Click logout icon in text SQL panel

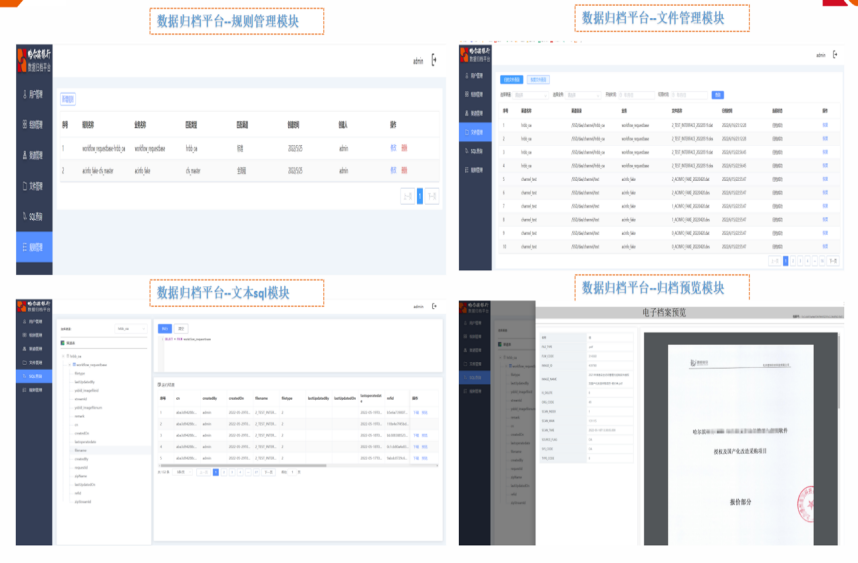pos(434,306)
